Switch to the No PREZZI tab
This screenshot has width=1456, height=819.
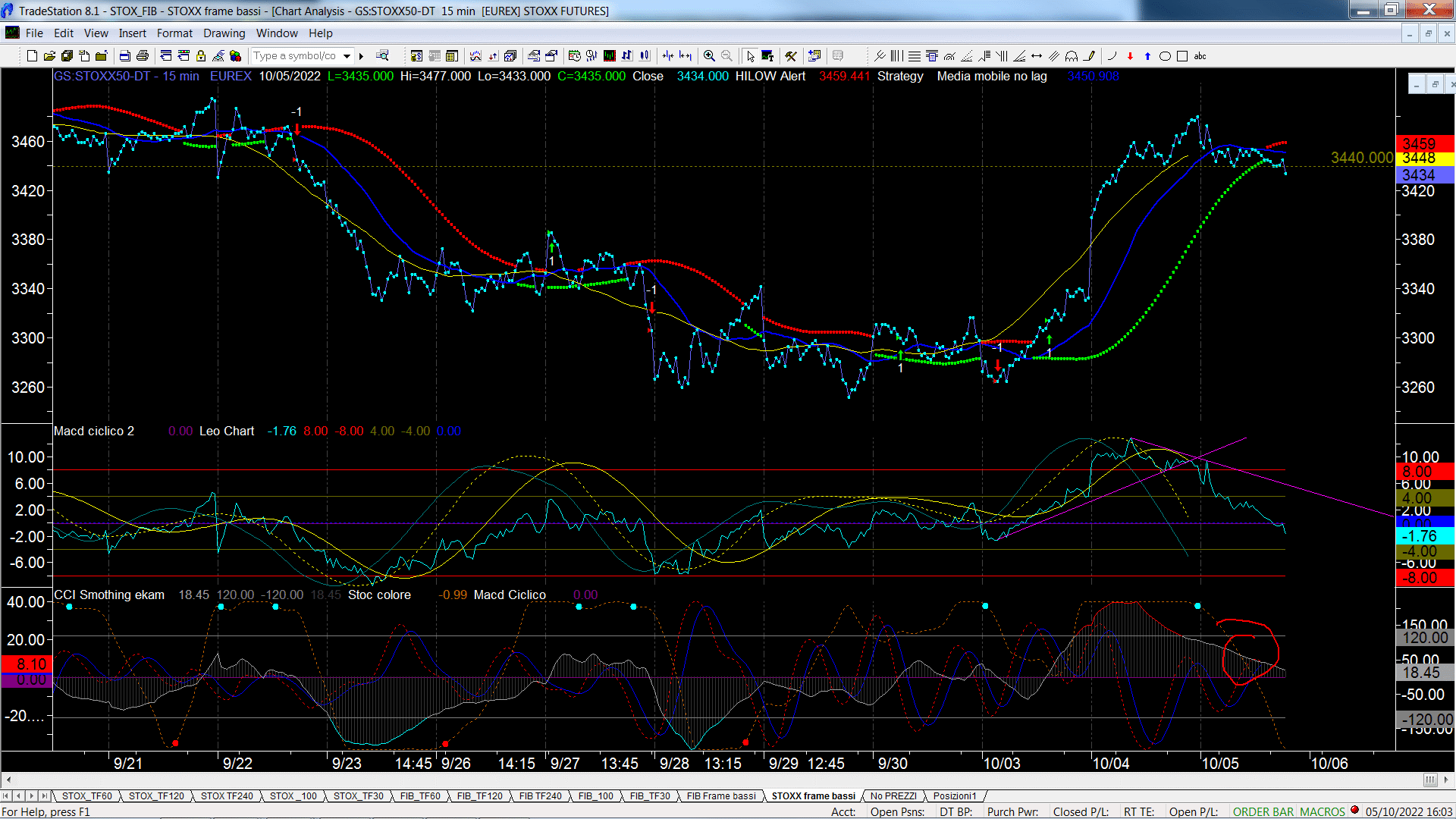click(893, 795)
